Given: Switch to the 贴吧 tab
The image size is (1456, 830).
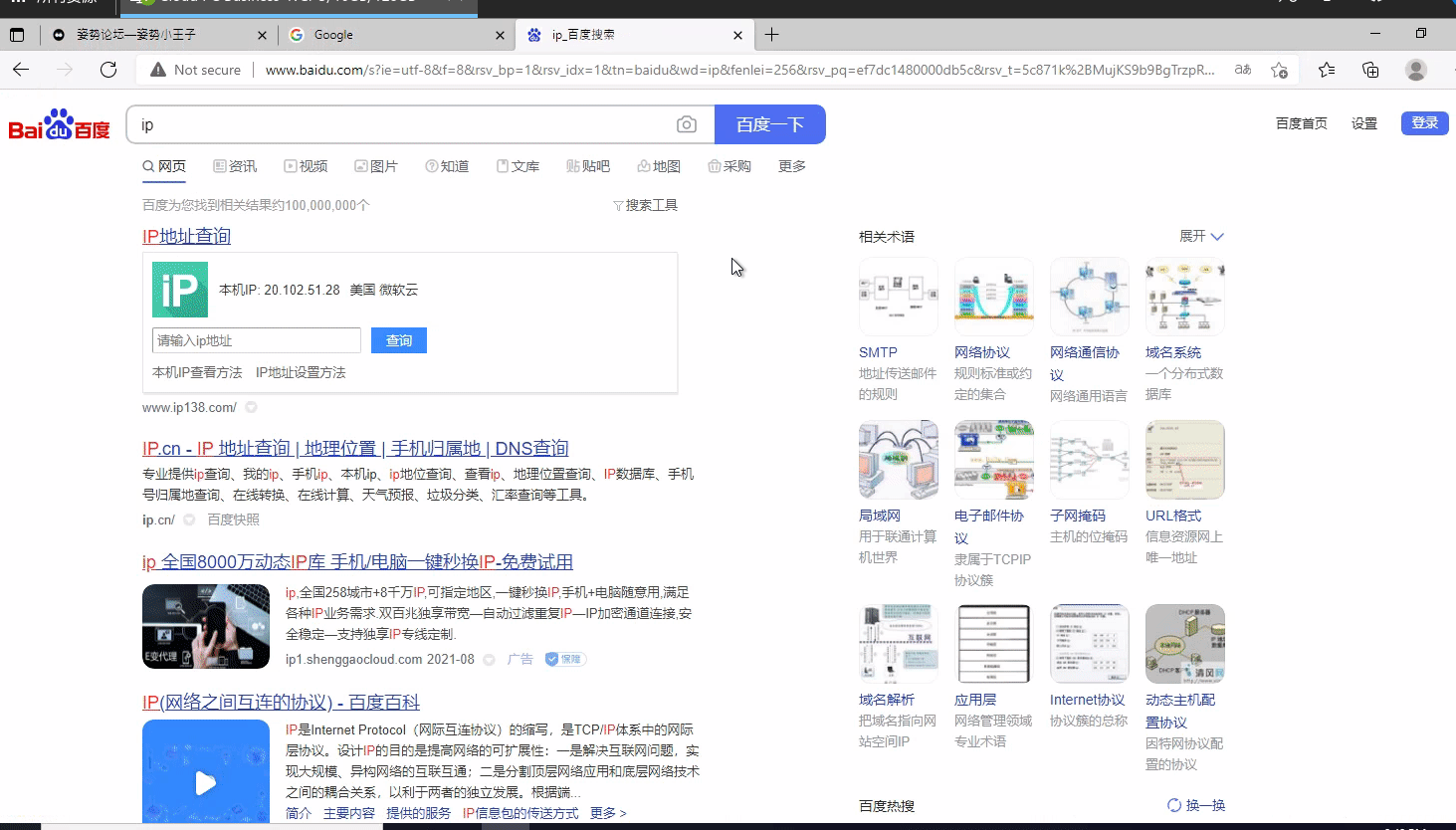Looking at the screenshot, I should (x=588, y=166).
